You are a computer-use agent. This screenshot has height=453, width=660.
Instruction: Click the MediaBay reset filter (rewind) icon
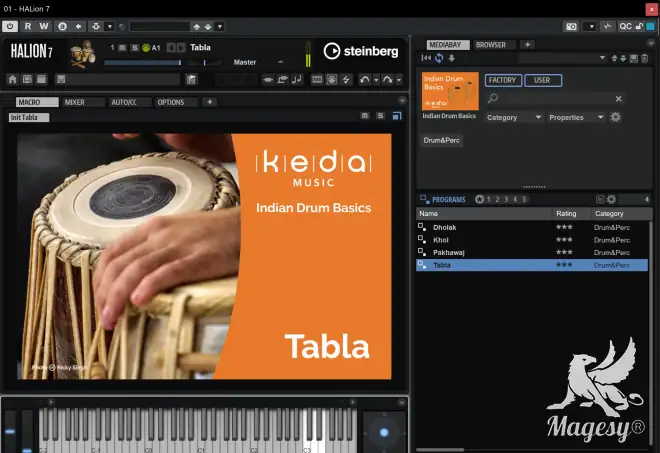tap(426, 58)
